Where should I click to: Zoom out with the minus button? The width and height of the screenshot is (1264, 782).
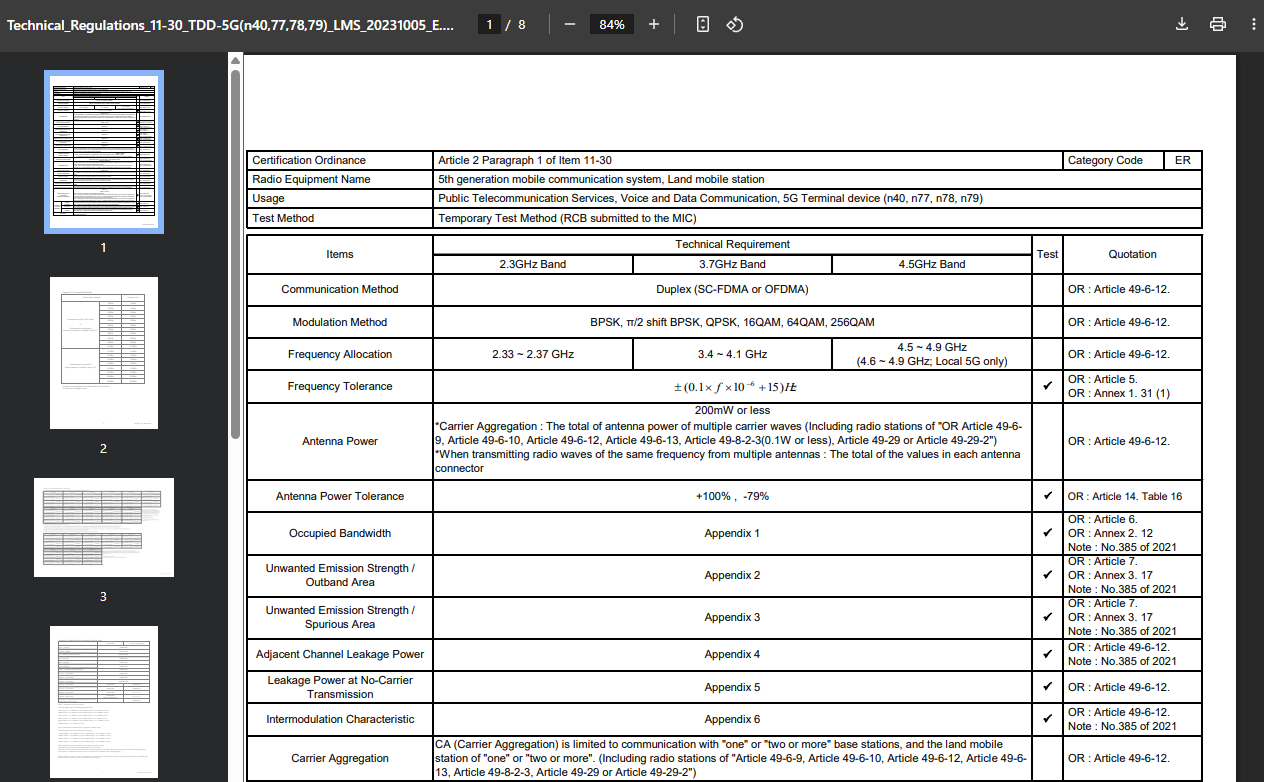click(x=570, y=24)
